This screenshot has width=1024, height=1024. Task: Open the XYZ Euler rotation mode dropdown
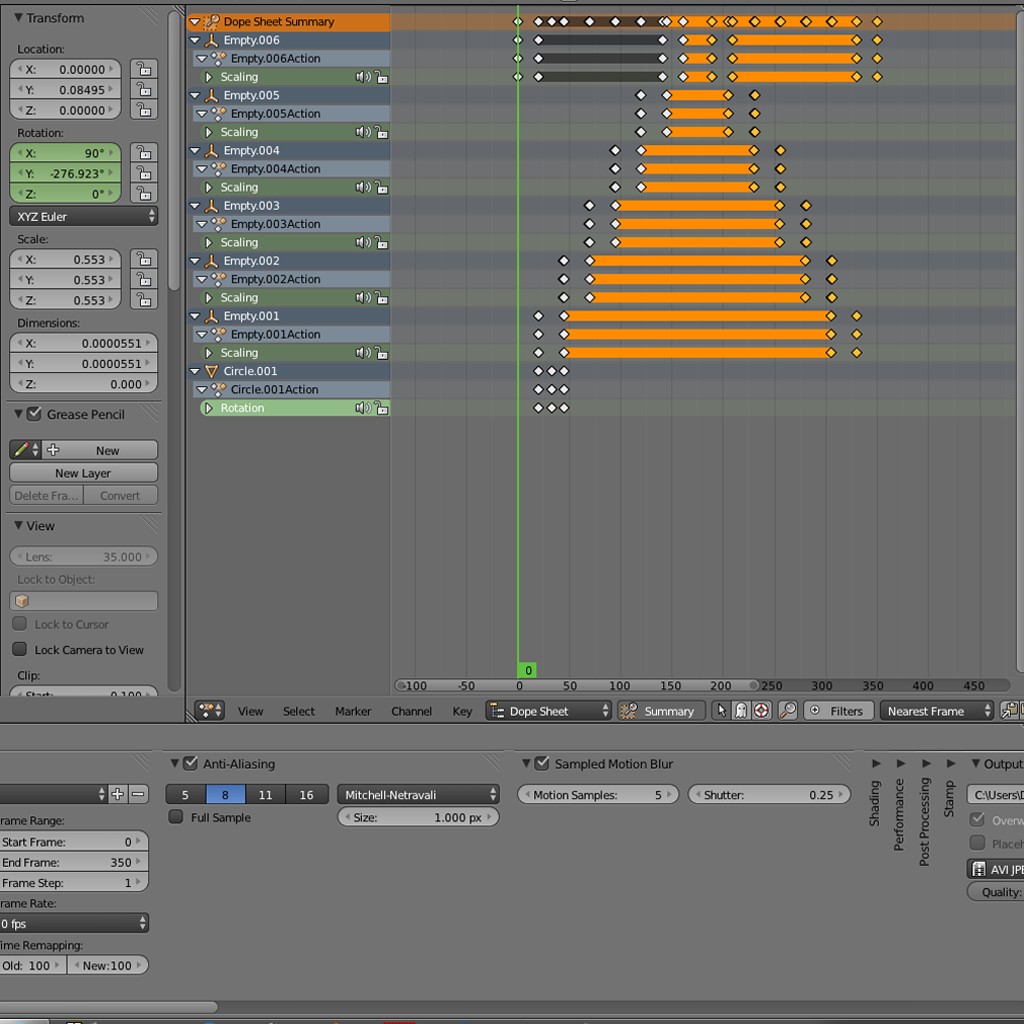point(83,216)
